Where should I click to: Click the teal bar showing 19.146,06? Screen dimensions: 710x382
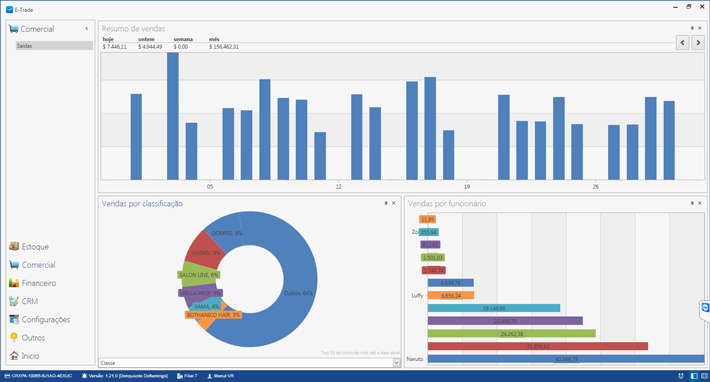[494, 308]
